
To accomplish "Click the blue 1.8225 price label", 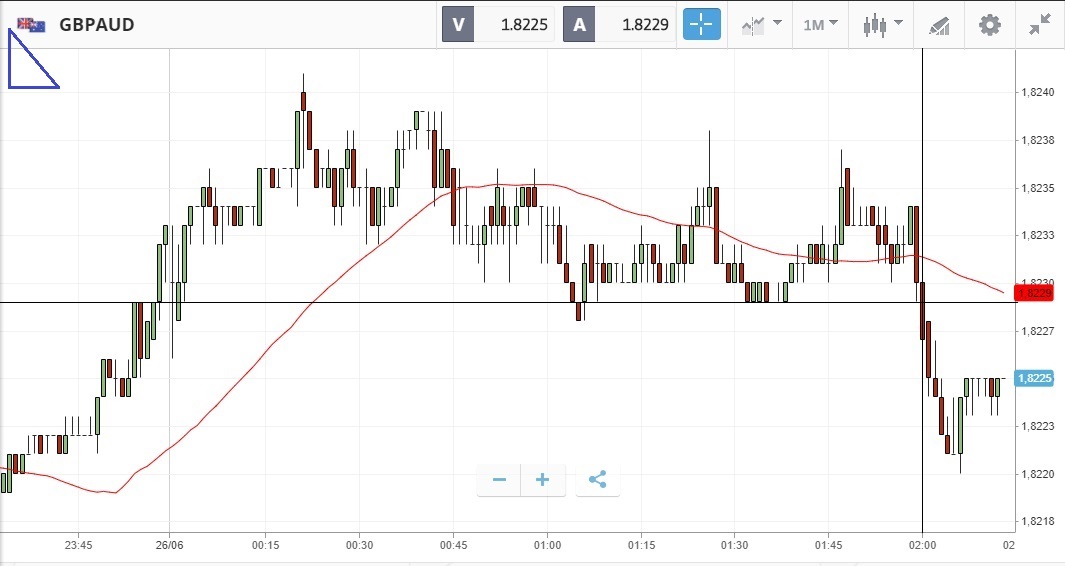I will coord(1034,378).
